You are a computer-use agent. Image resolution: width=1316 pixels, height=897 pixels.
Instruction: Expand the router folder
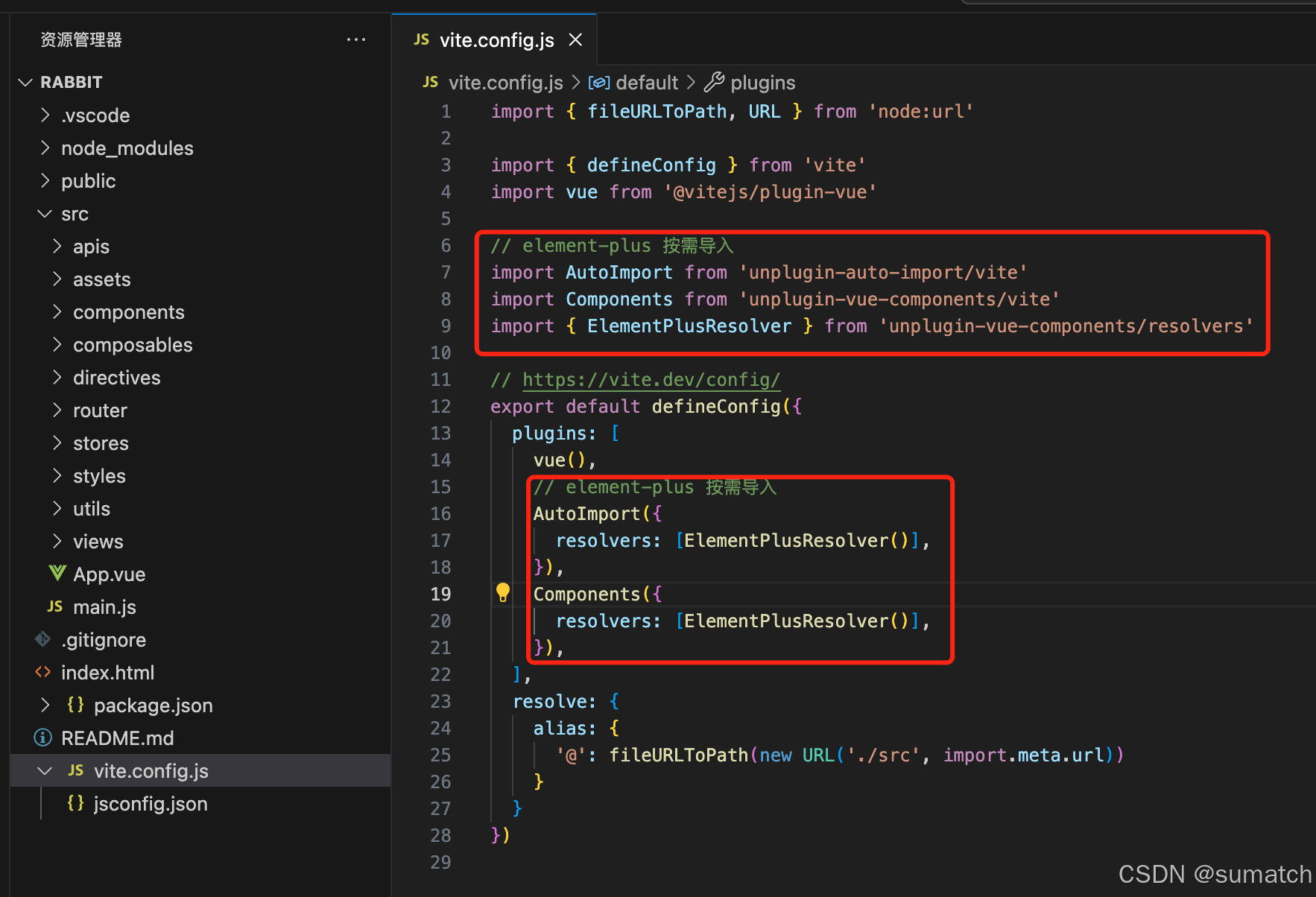coord(57,410)
